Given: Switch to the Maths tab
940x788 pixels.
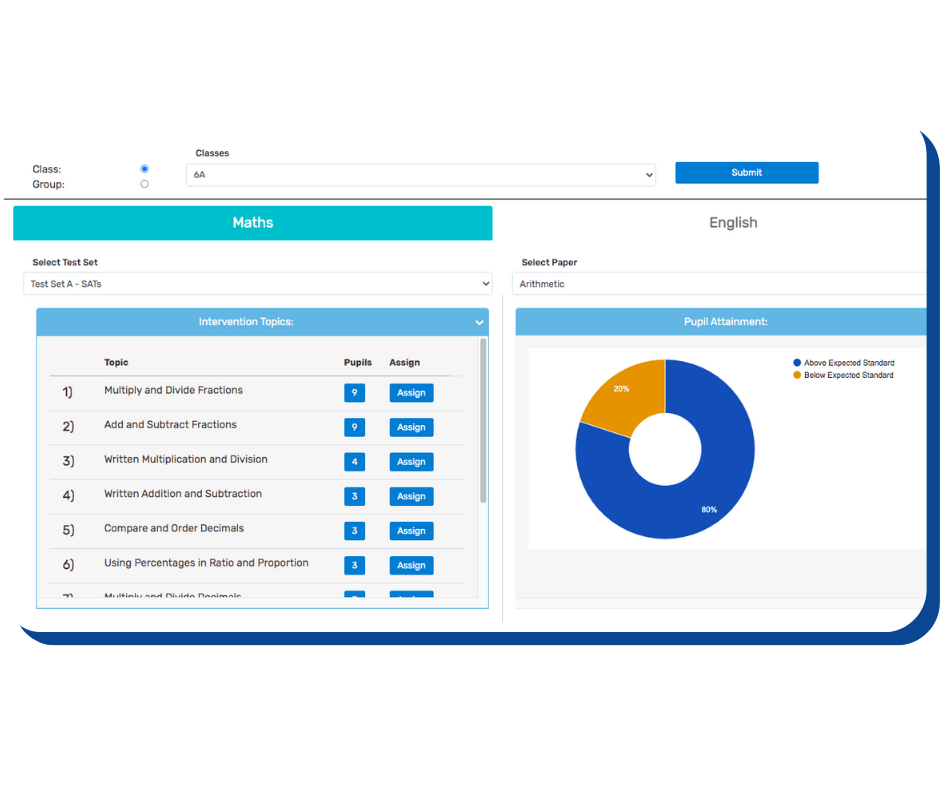Looking at the screenshot, I should [252, 223].
